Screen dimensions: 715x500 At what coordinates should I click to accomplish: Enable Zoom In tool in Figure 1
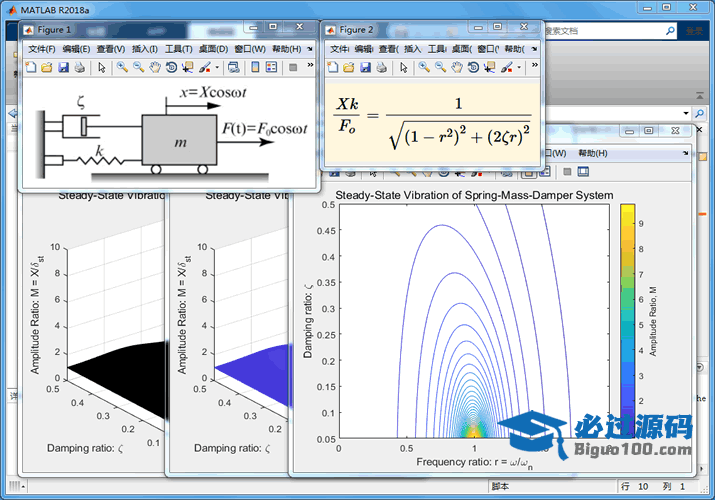click(122, 67)
